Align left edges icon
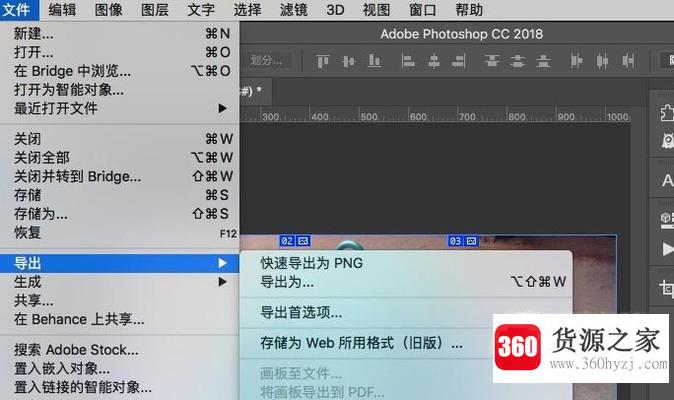Image resolution: width=674 pixels, height=400 pixels. 408,61
